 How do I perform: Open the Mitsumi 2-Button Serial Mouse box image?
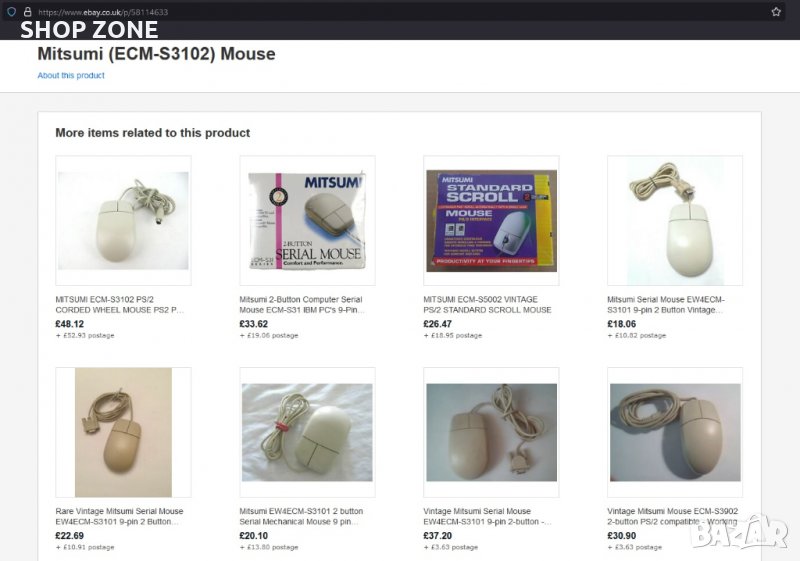307,220
